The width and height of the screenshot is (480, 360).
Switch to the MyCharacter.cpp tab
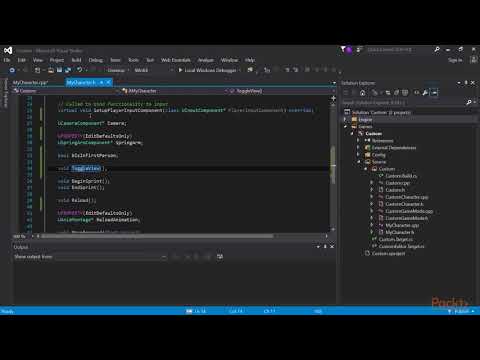coord(30,82)
